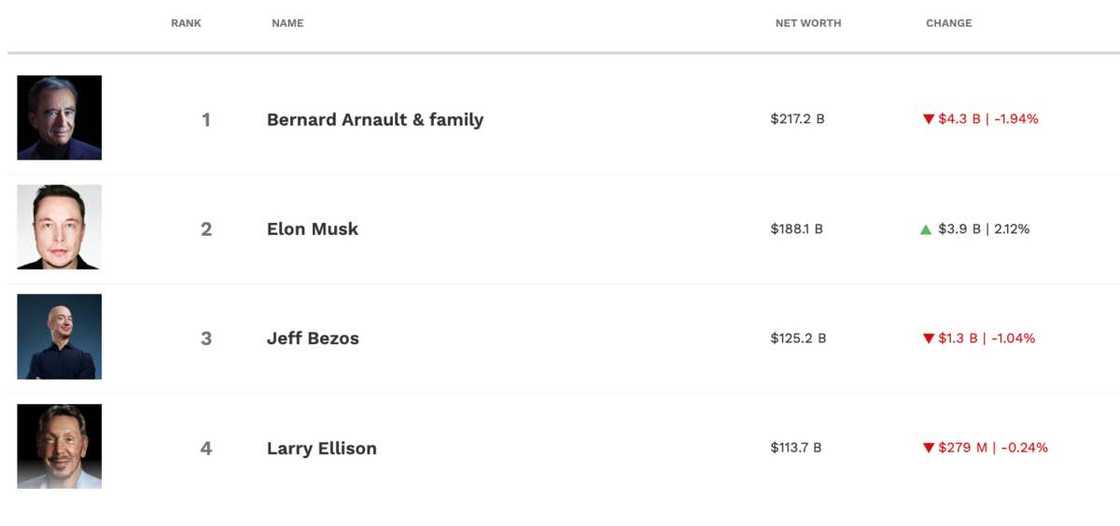This screenshot has width=1120, height=526.
Task: Select the Larry Ellison name link
Action: [321, 448]
